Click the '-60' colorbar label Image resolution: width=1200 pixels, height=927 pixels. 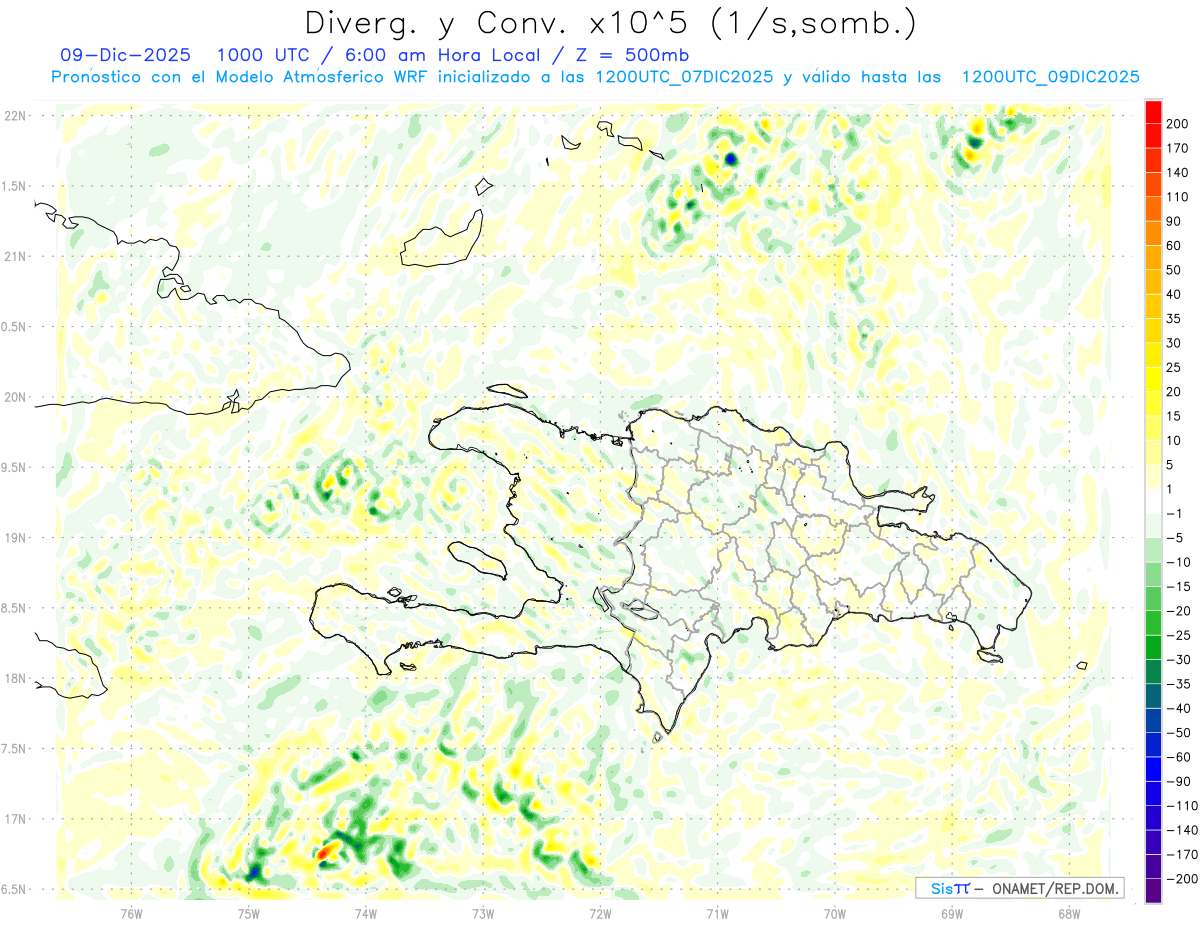coord(1181,757)
